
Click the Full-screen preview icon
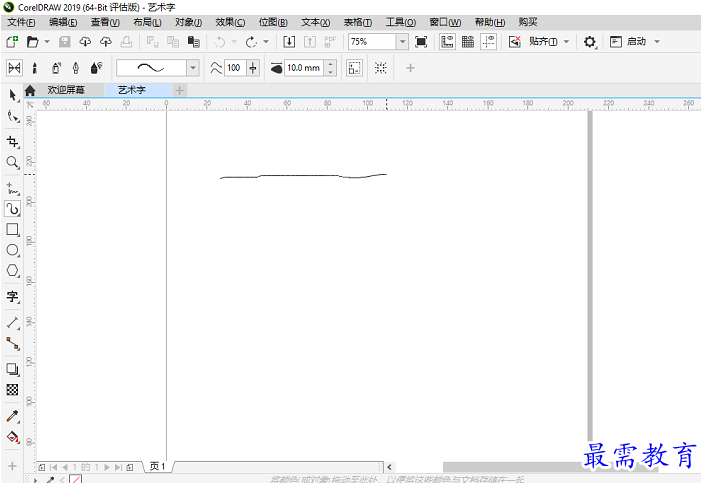[421, 42]
